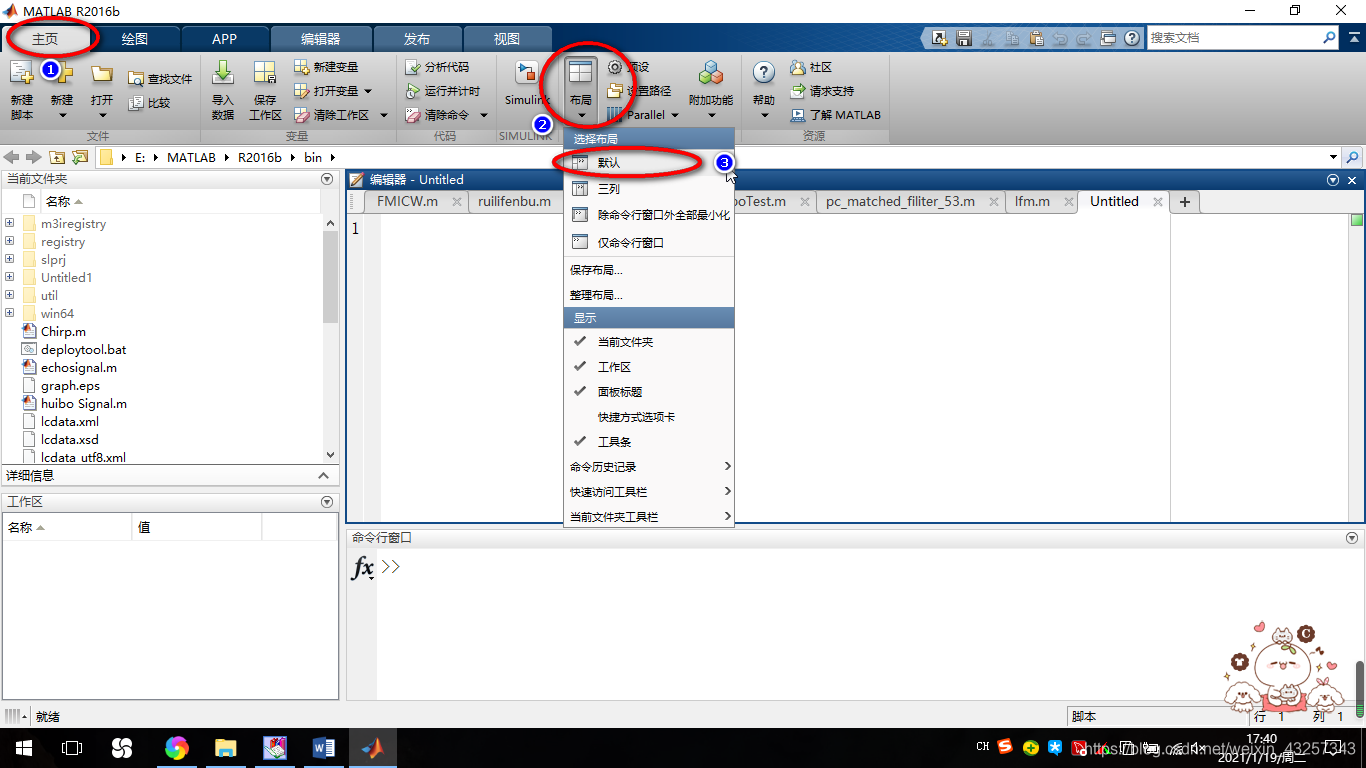Switch to the lfm.m editor tab
This screenshot has height=768, width=1366.
pos(1032,201)
